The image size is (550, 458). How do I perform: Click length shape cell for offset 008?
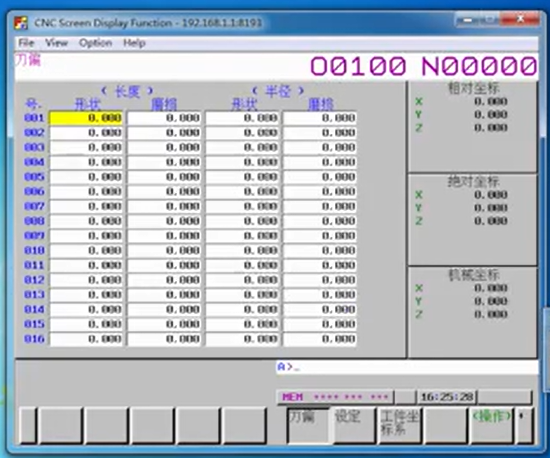click(x=86, y=221)
